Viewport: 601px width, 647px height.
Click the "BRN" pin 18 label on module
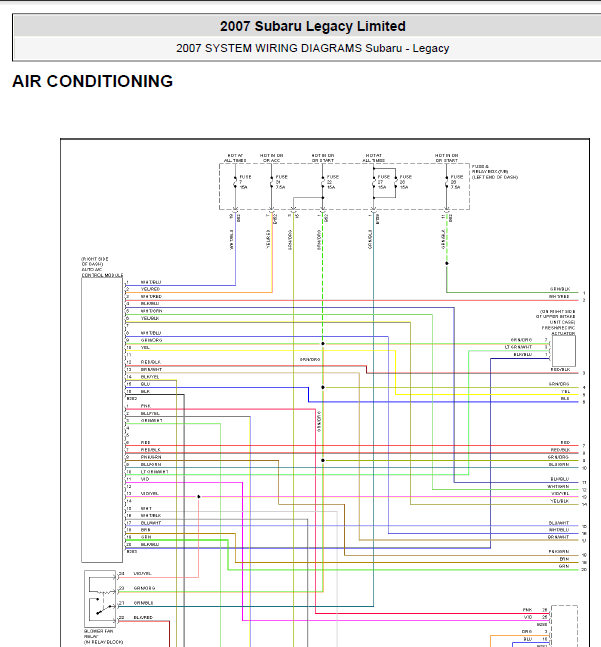pos(146,530)
